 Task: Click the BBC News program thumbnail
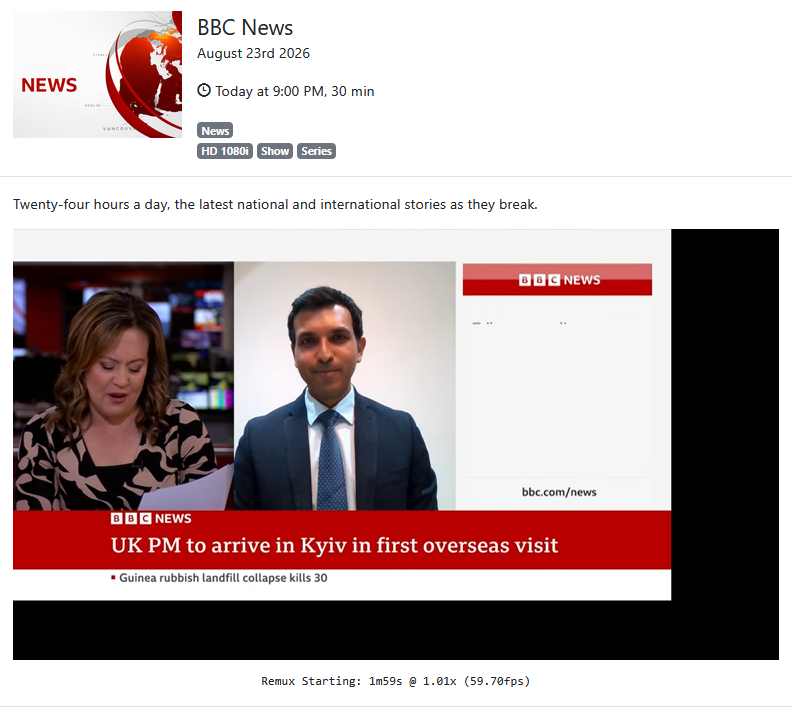click(x=97, y=74)
